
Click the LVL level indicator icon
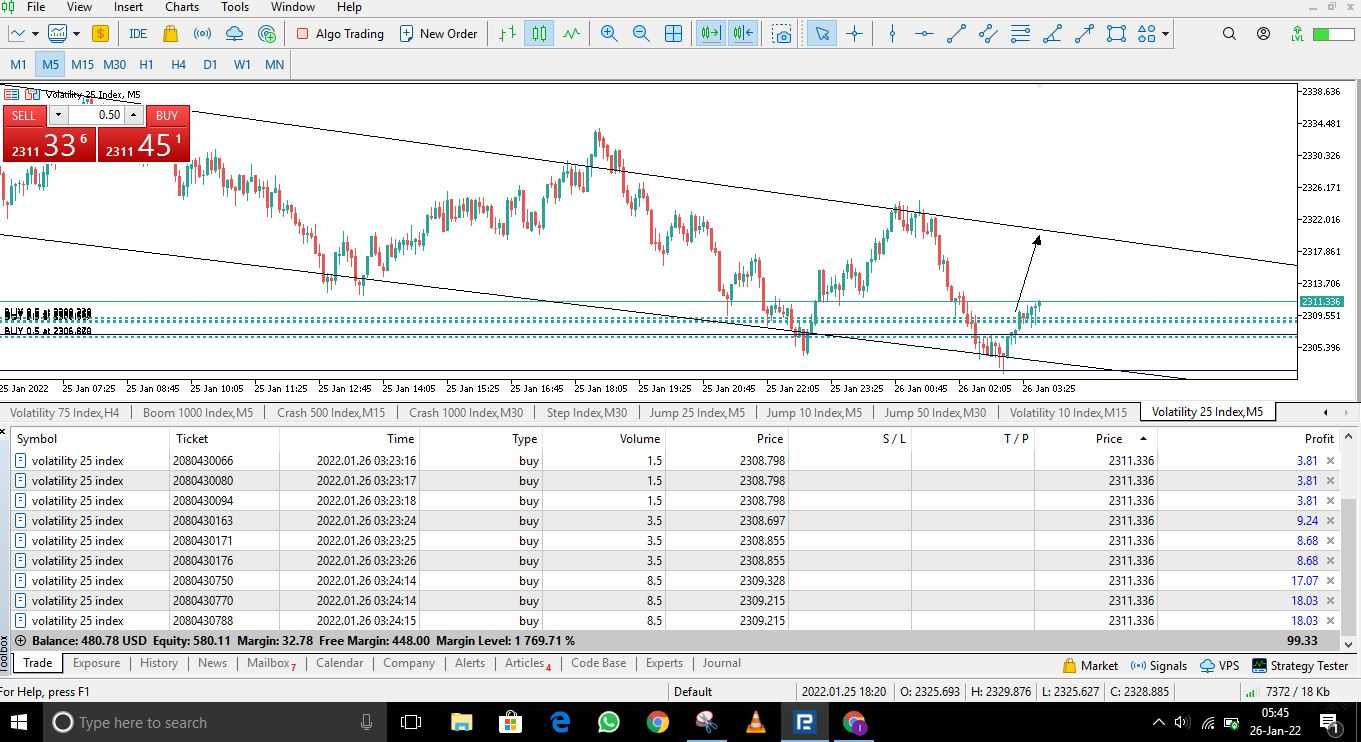pos(1297,33)
